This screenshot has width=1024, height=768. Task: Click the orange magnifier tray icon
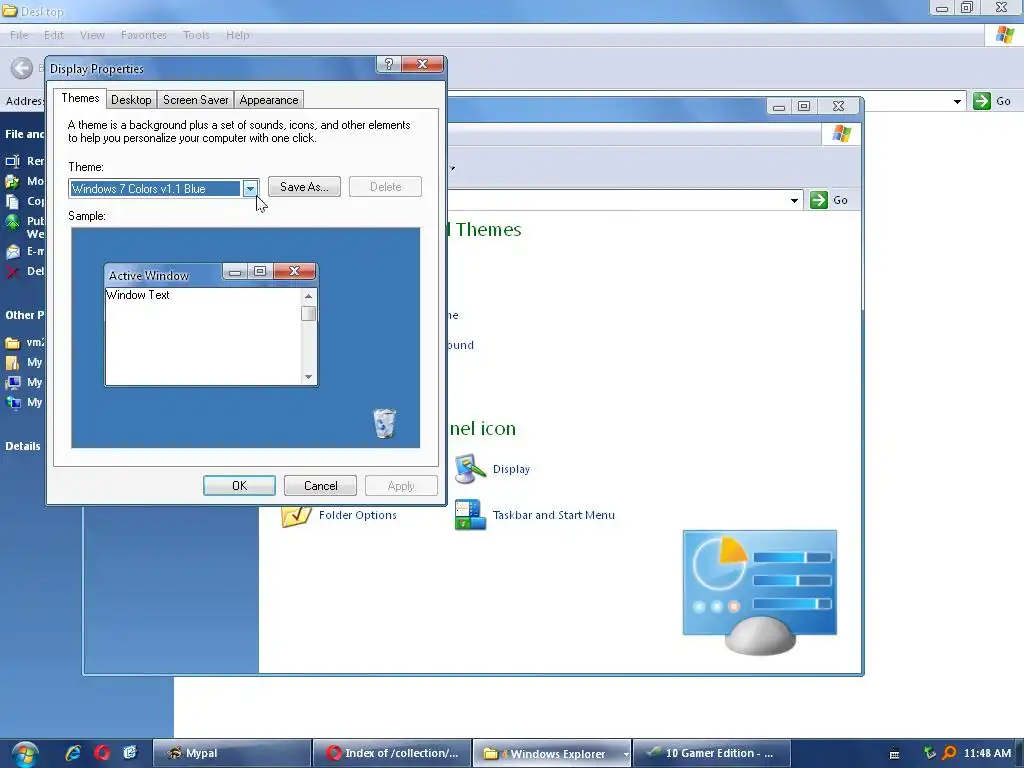coord(950,754)
